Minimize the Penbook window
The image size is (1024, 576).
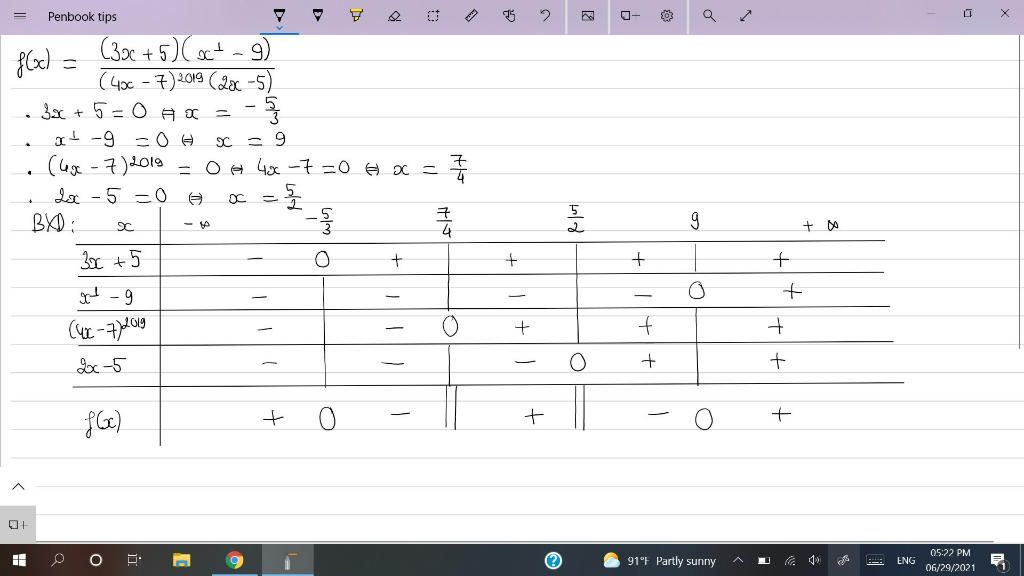pyautogui.click(x=931, y=14)
